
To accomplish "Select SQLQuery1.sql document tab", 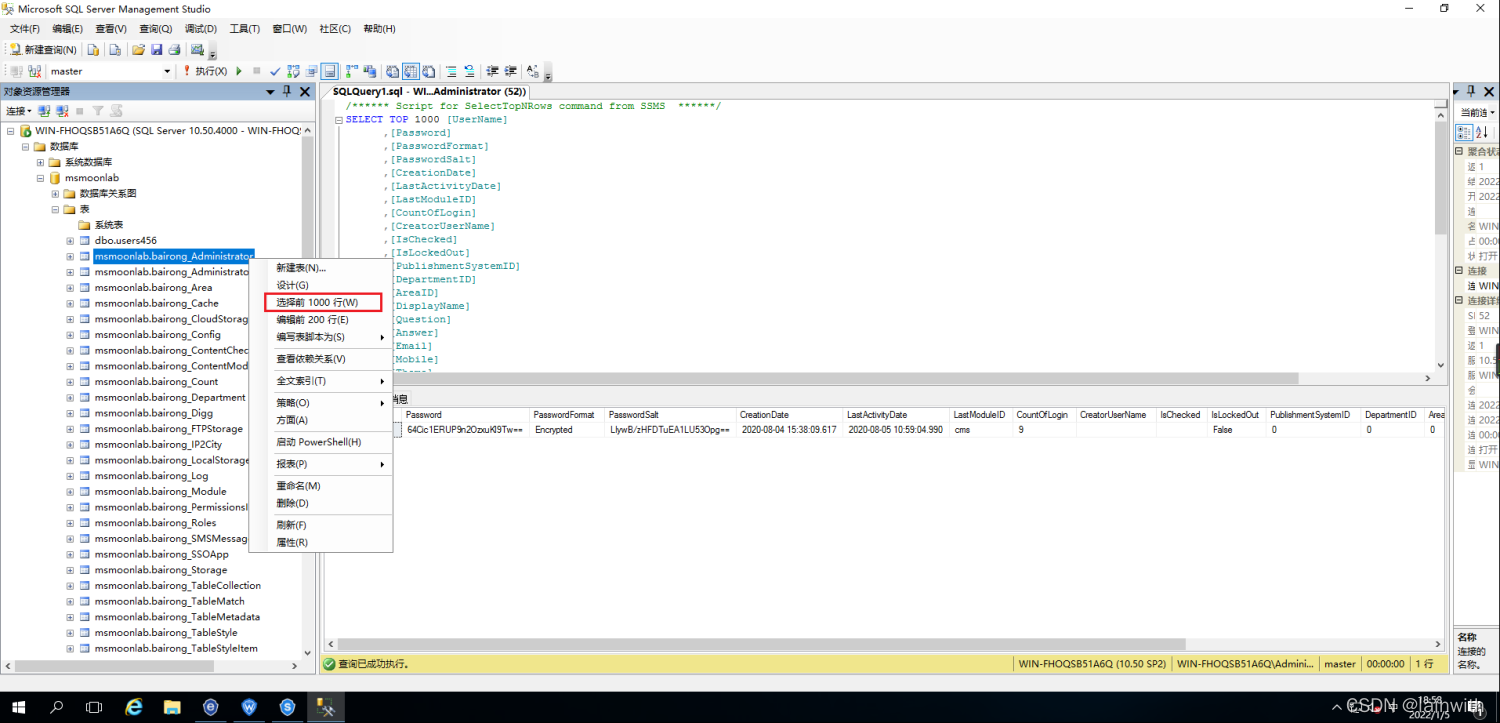I will pyautogui.click(x=429, y=91).
